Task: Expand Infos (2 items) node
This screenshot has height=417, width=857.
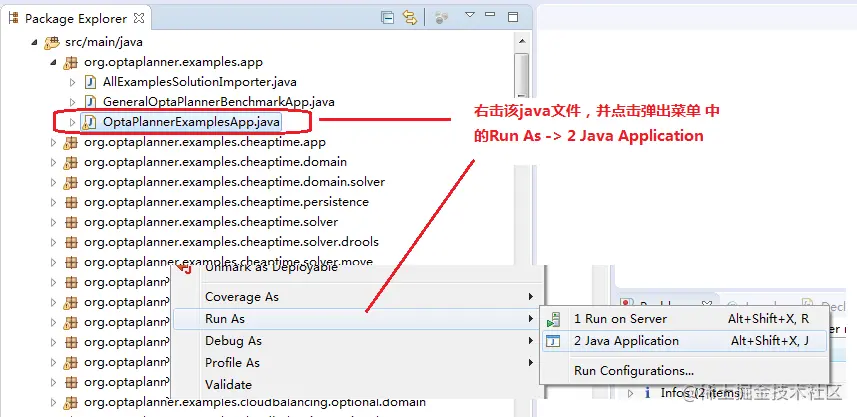Action: tap(630, 392)
